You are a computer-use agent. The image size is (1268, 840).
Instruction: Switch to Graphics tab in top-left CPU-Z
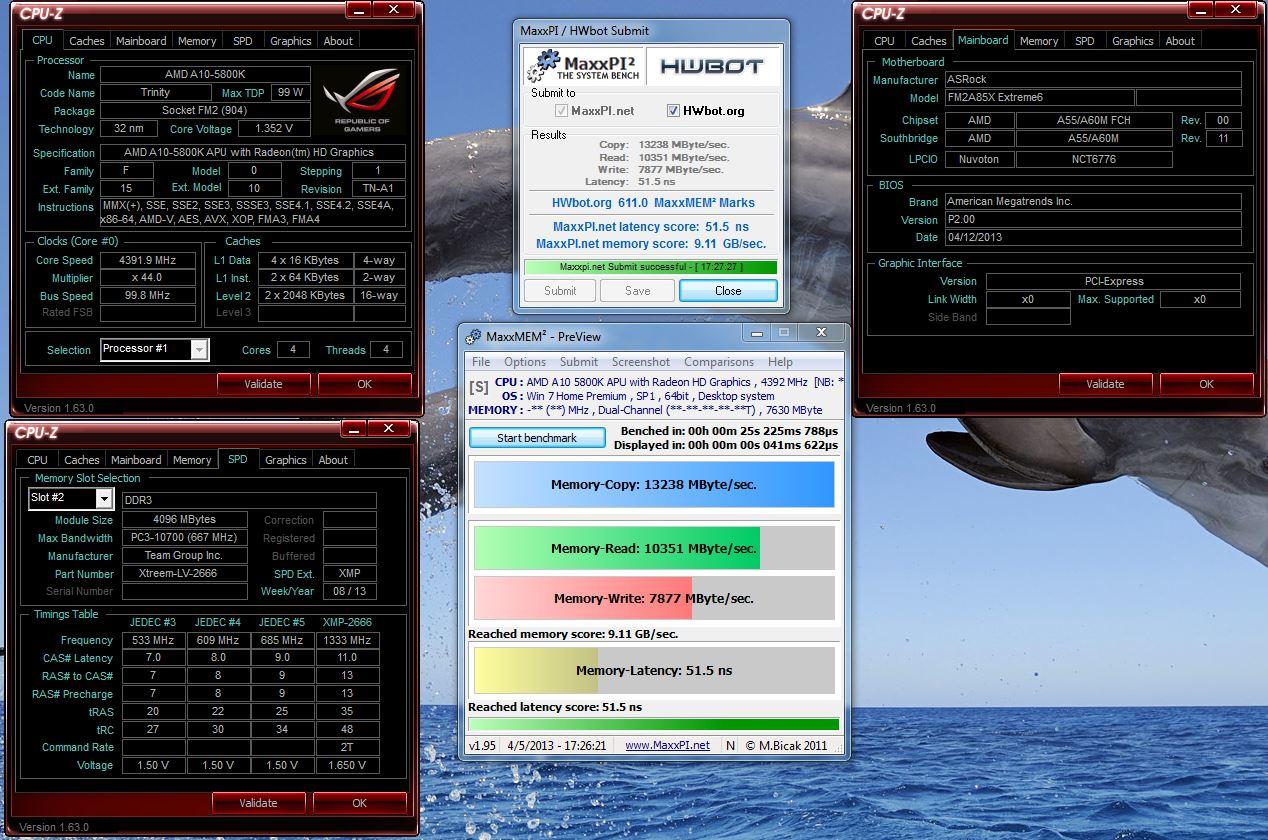pos(291,41)
